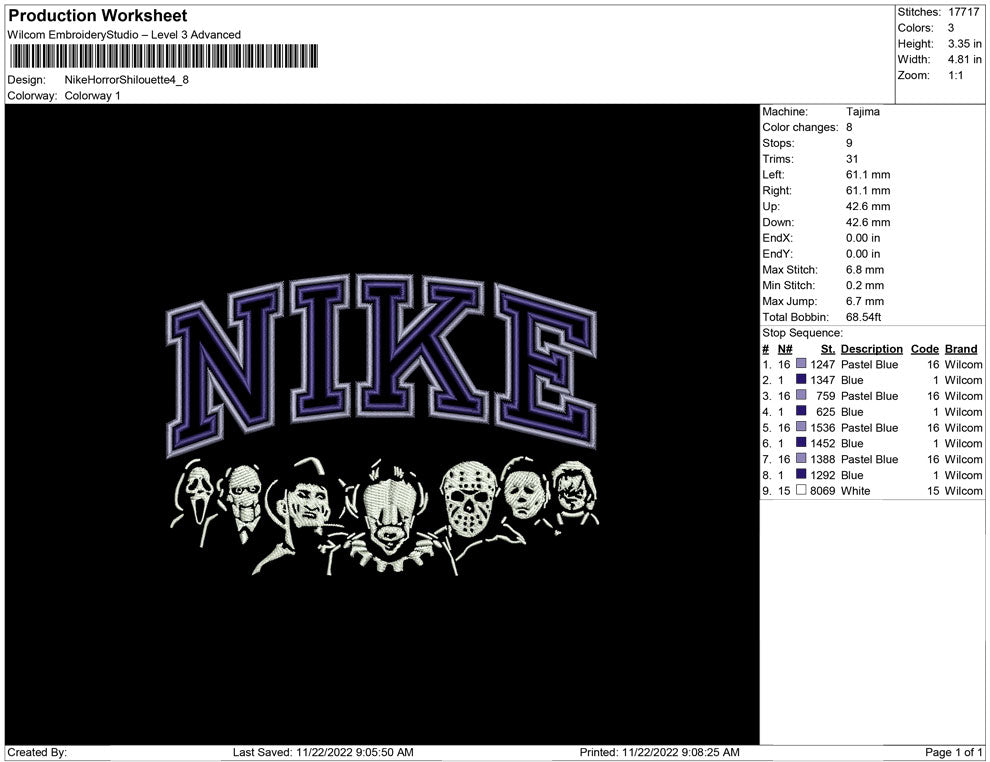Click the Description column header
The height and width of the screenshot is (762, 990).
click(871, 349)
